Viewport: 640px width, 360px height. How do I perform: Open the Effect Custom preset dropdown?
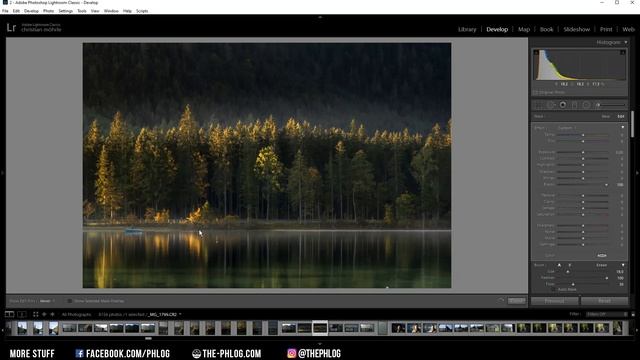coord(567,128)
